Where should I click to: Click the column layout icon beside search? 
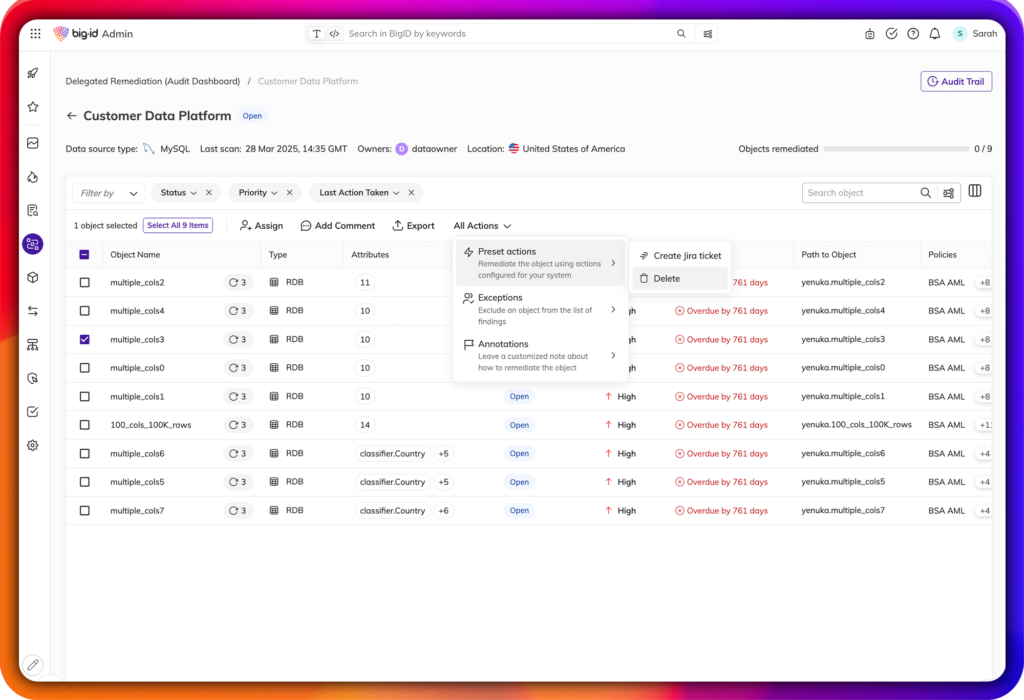point(974,192)
